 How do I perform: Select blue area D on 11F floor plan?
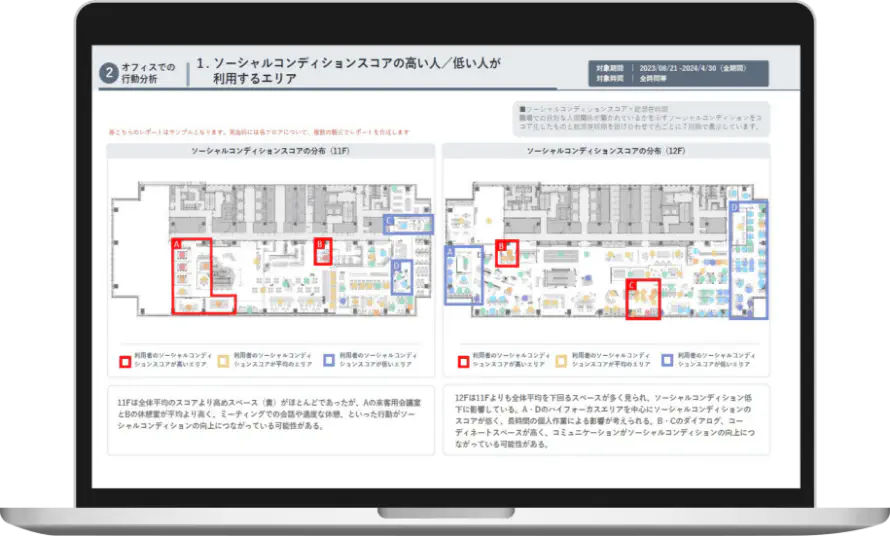coord(401,277)
